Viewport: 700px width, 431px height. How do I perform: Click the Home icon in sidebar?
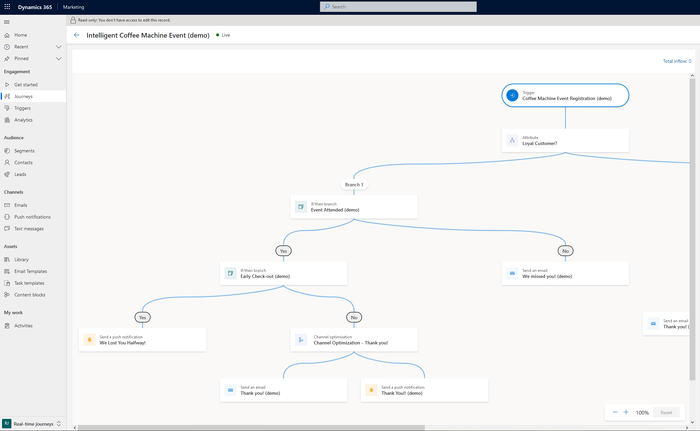point(7,35)
